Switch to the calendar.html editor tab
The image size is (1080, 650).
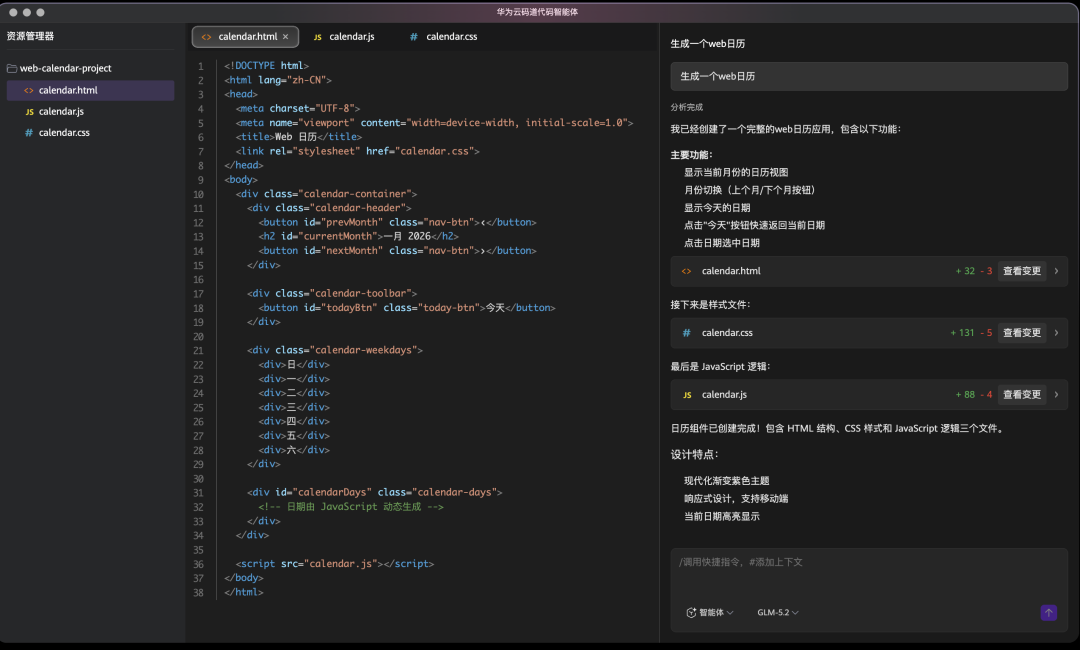[x=245, y=36]
